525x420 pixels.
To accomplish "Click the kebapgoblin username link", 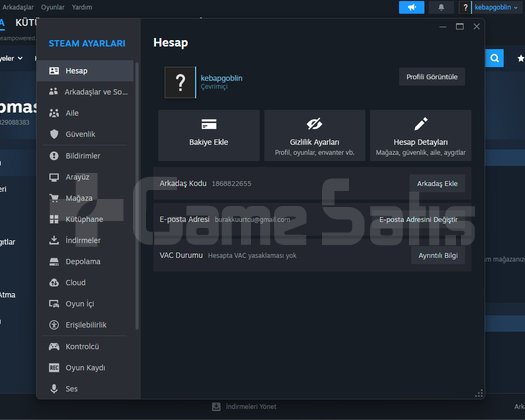I will pos(221,78).
